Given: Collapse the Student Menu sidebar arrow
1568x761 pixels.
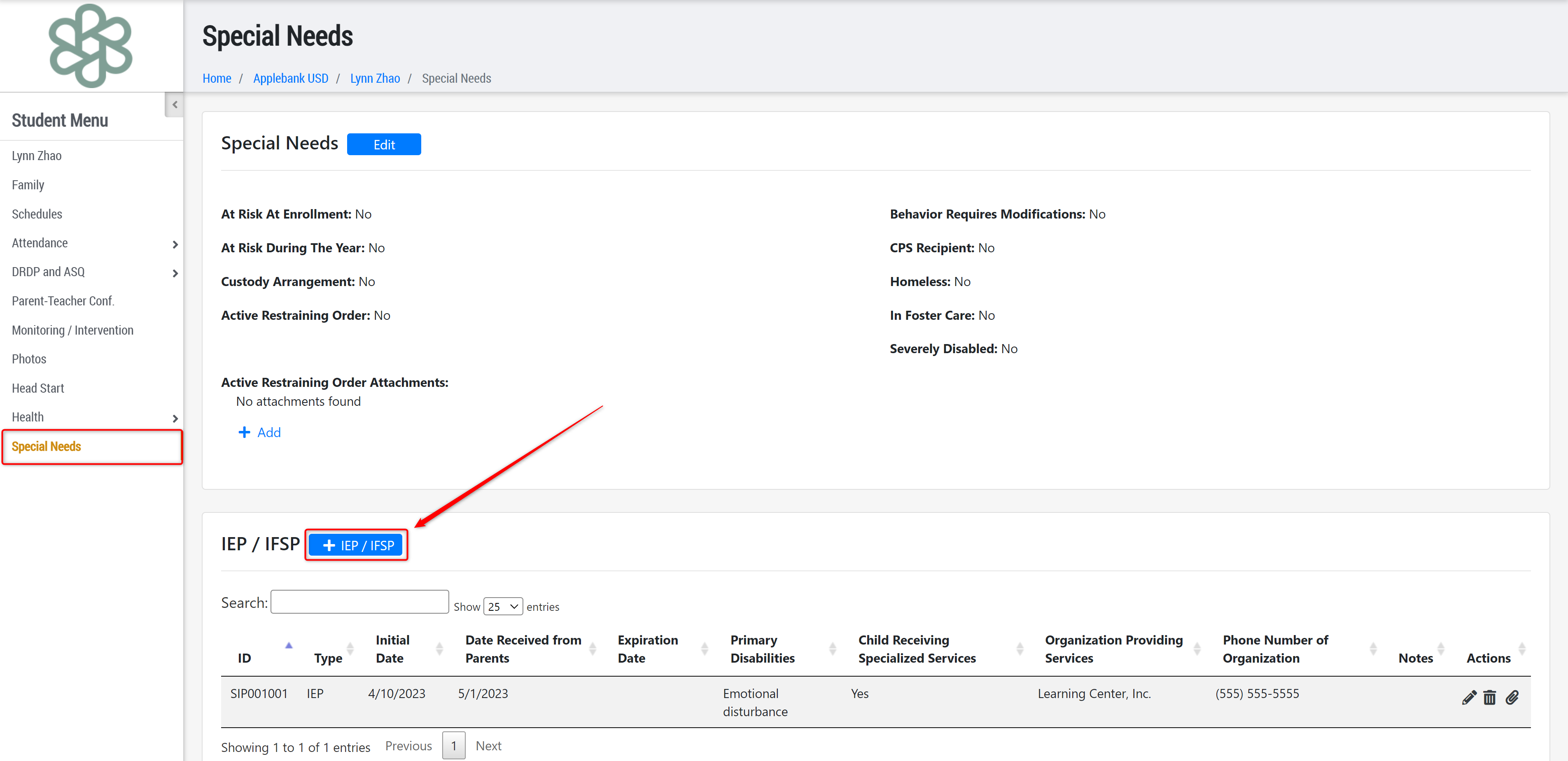Looking at the screenshot, I should point(175,105).
